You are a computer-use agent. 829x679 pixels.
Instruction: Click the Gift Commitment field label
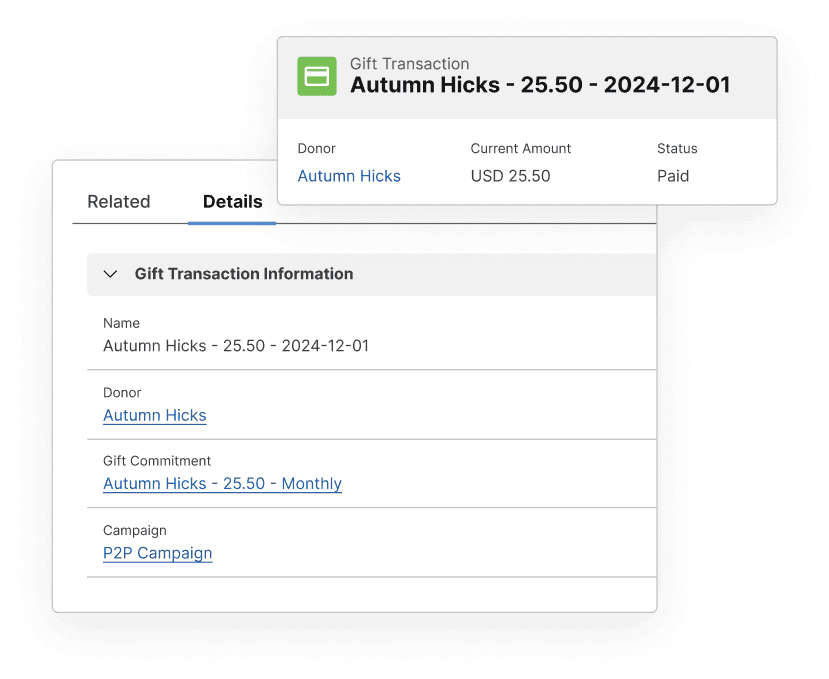(157, 461)
